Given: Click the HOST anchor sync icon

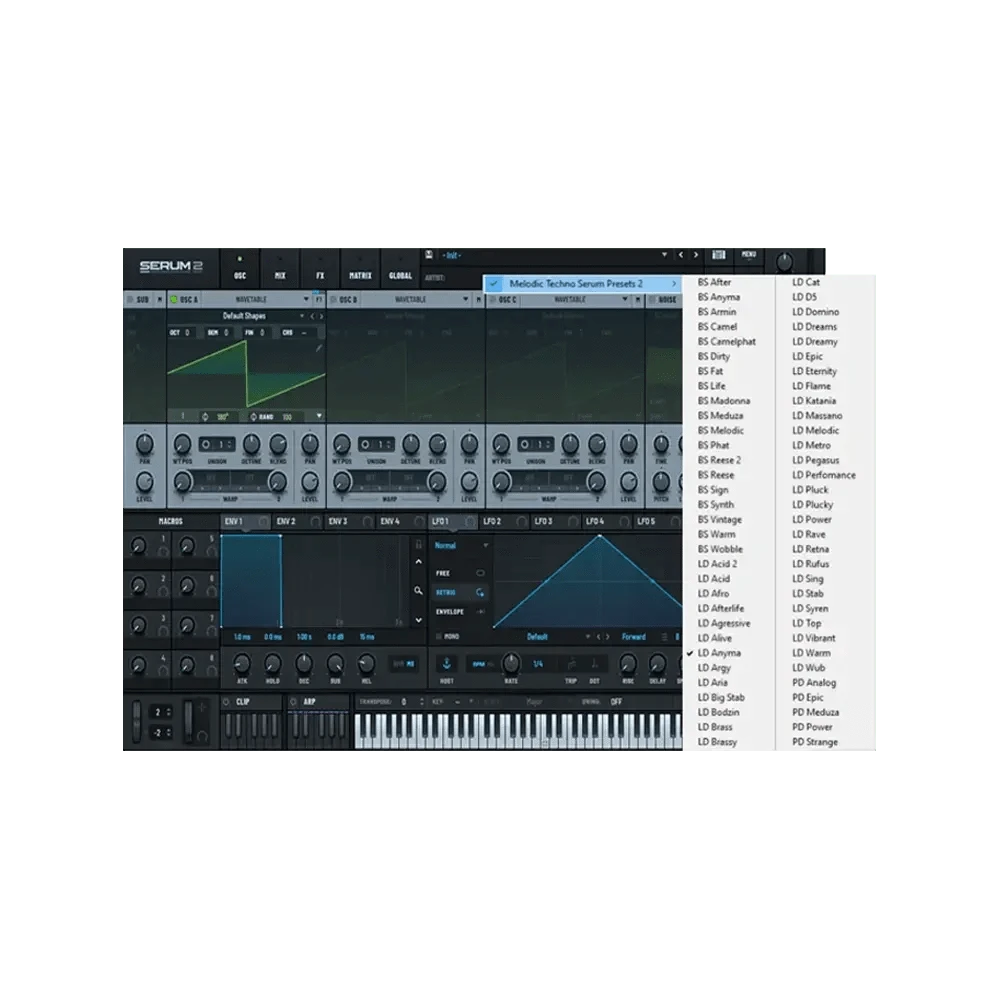Looking at the screenshot, I should (446, 663).
